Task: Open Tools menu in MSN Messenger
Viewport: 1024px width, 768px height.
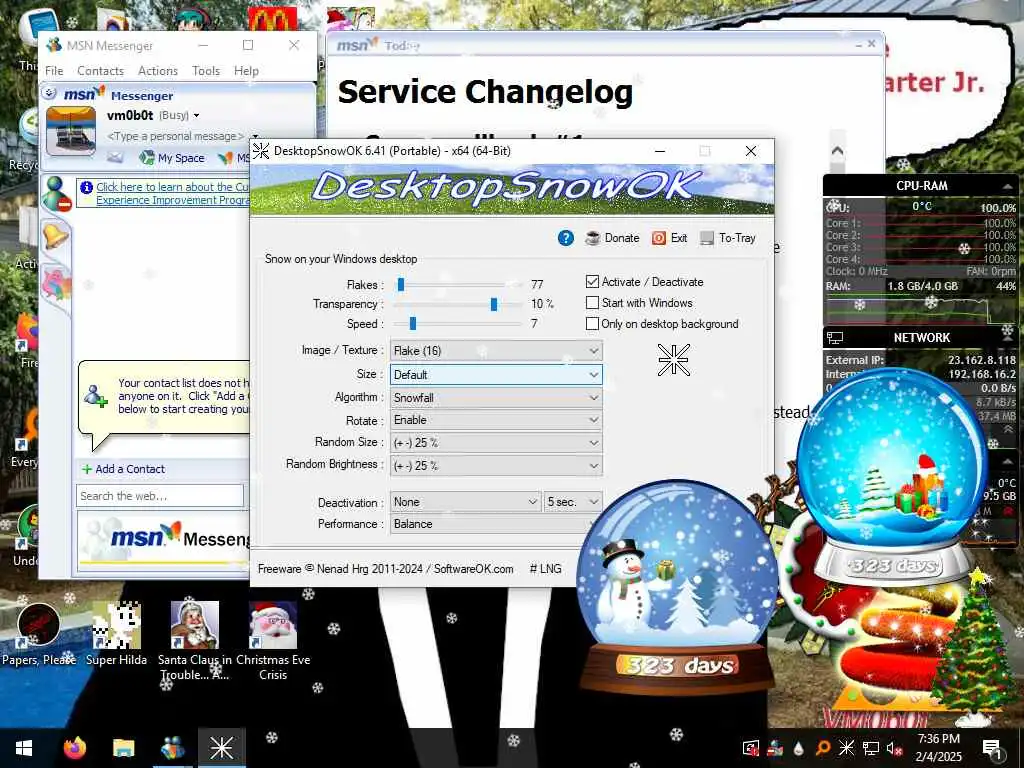Action: (206, 71)
